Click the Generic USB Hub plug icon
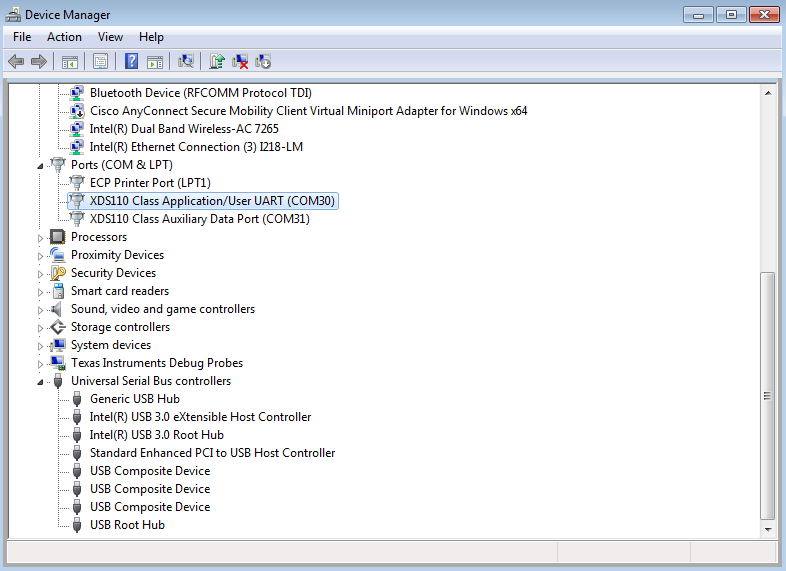Viewport: 786px width, 571px height. (77, 399)
